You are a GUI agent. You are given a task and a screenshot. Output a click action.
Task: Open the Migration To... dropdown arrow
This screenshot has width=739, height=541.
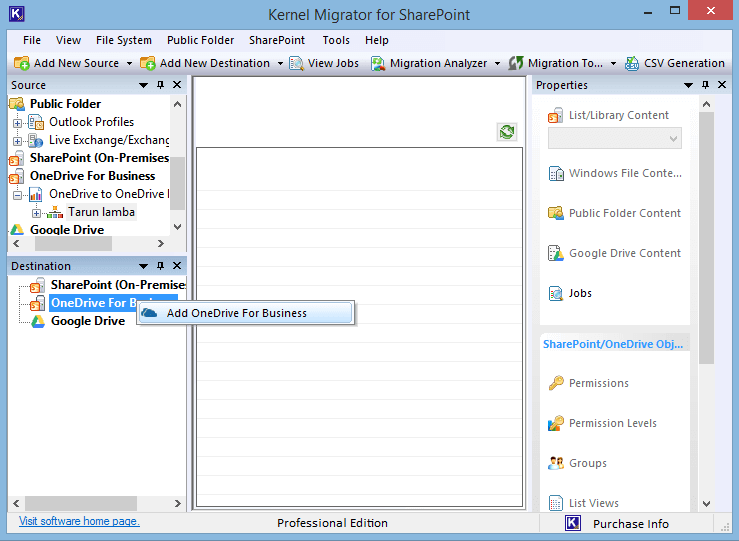[x=613, y=64]
